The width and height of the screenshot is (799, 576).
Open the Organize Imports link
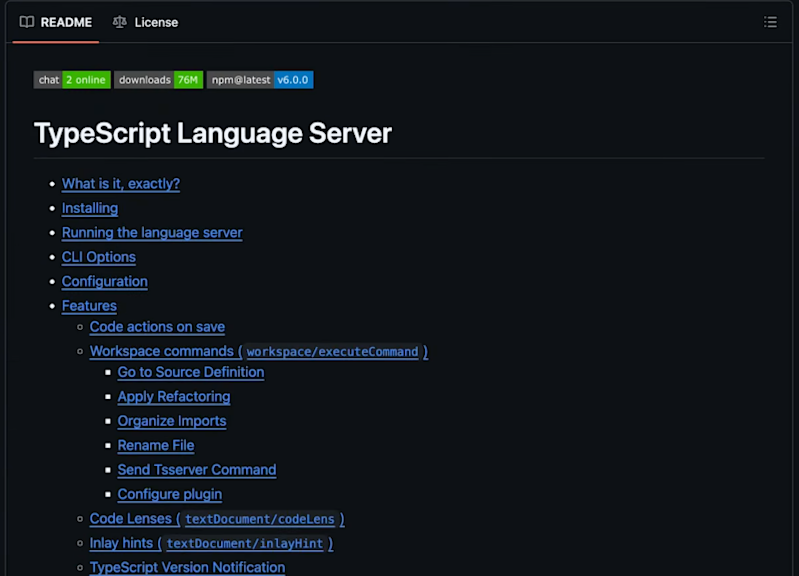(172, 421)
